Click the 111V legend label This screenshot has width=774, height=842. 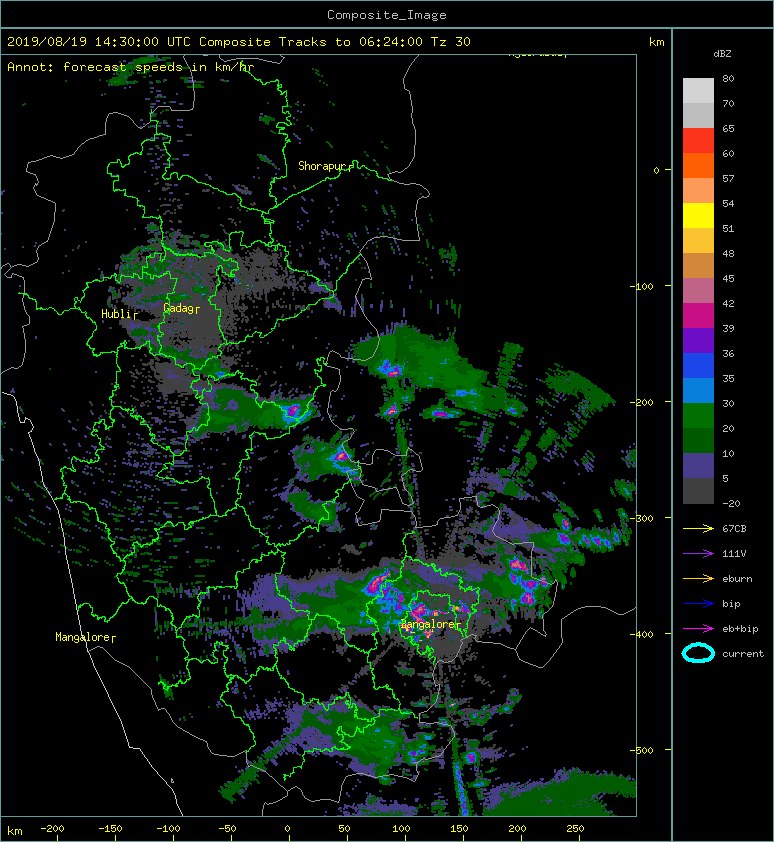[x=734, y=554]
